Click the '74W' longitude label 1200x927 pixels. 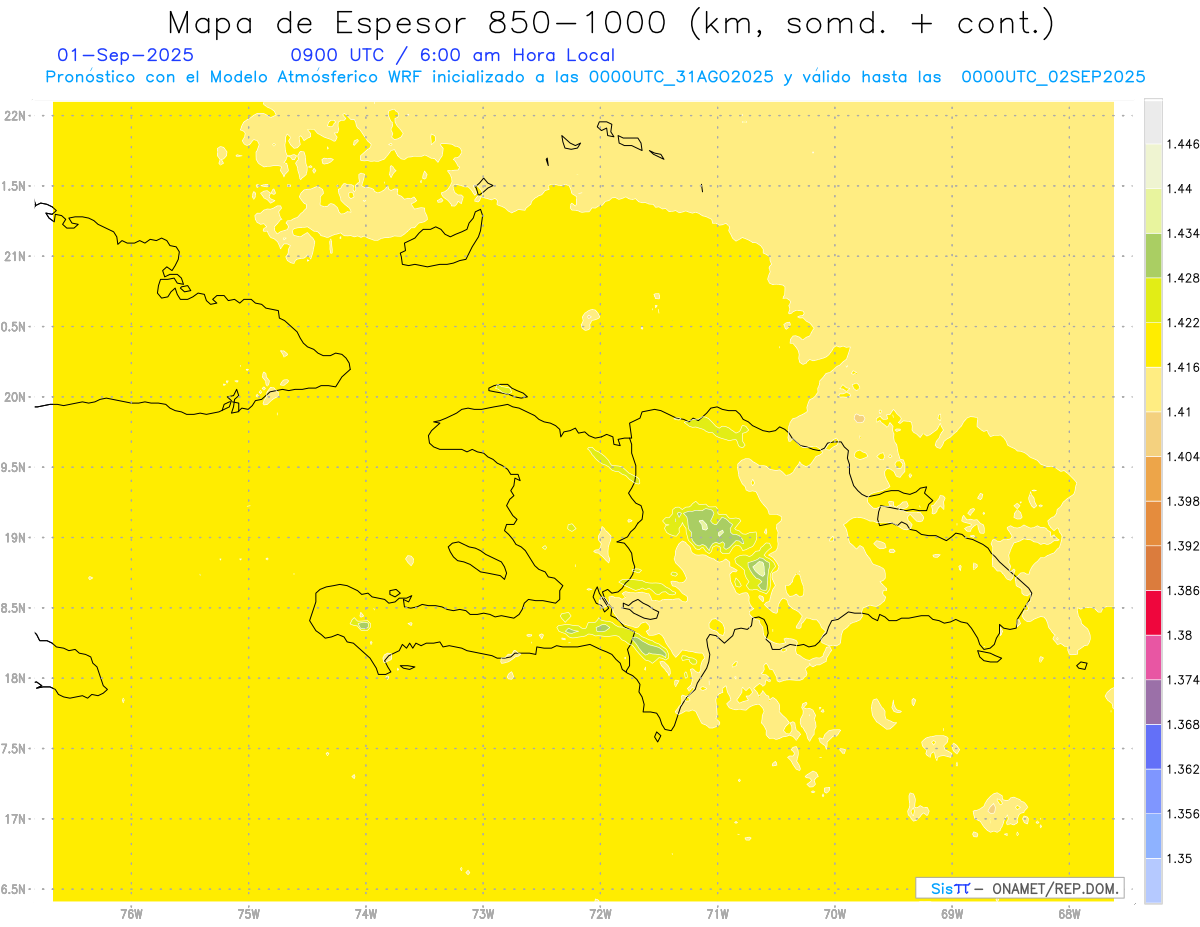pos(366,915)
